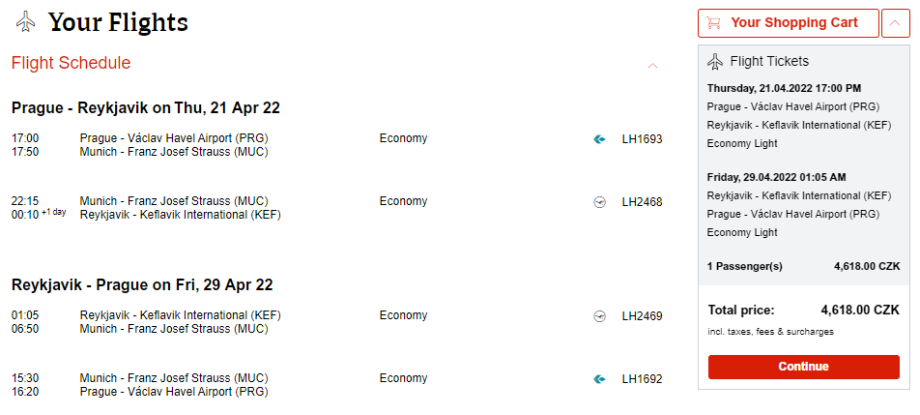The width and height of the screenshot is (920, 415).
Task: Click the airline logo next to LH1693
Action: [x=599, y=139]
